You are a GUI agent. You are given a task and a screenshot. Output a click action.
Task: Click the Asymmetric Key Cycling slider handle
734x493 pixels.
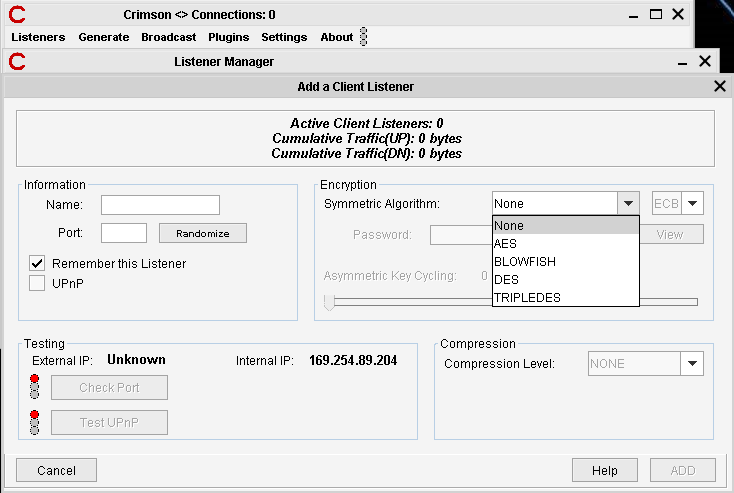[x=329, y=301]
